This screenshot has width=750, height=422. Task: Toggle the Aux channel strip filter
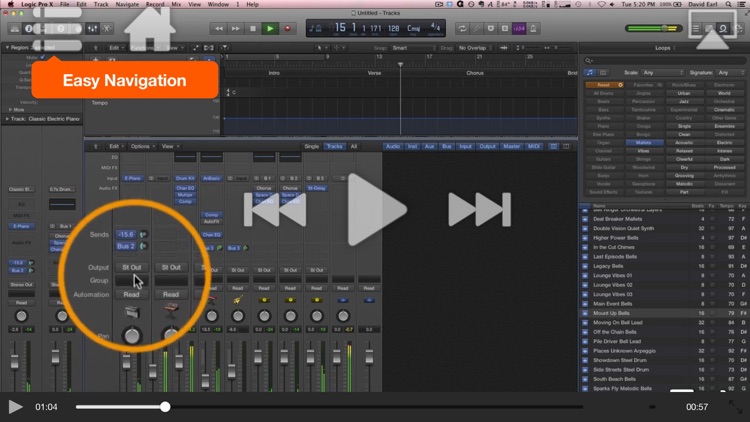tap(429, 146)
